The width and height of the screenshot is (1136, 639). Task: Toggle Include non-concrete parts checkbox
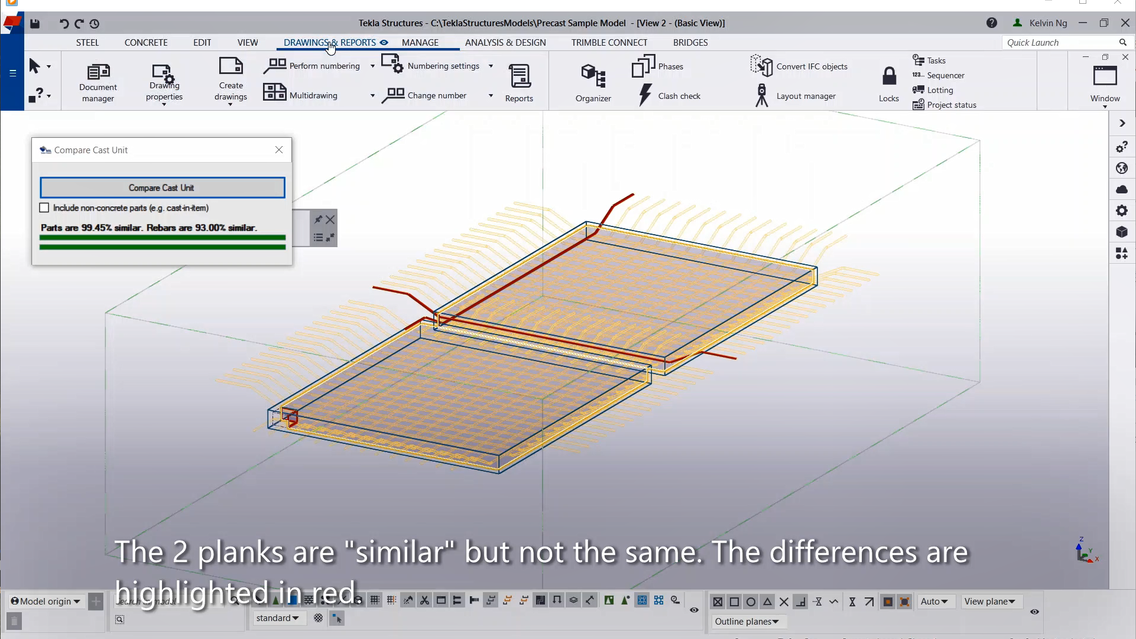[x=44, y=208]
